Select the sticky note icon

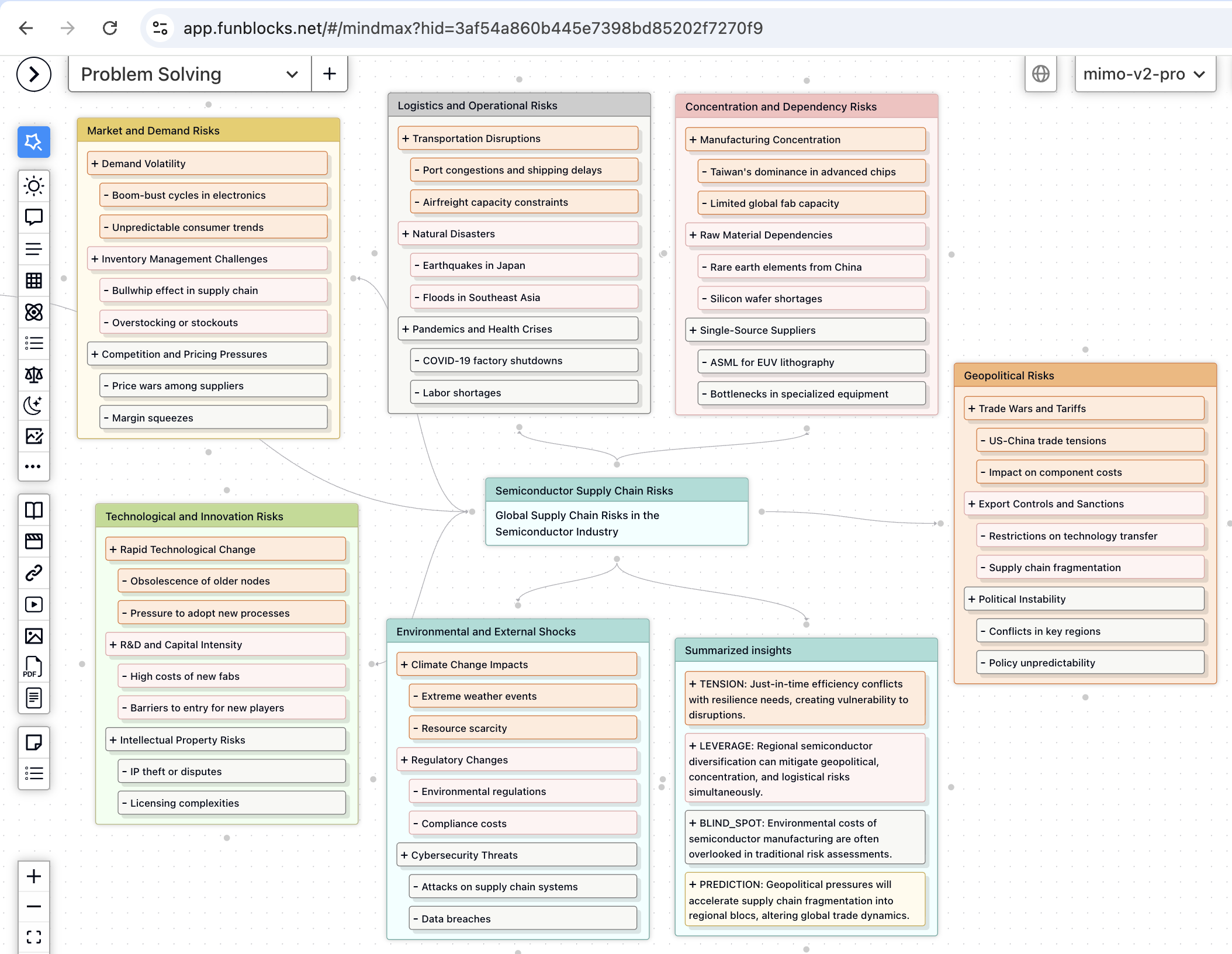tap(34, 743)
